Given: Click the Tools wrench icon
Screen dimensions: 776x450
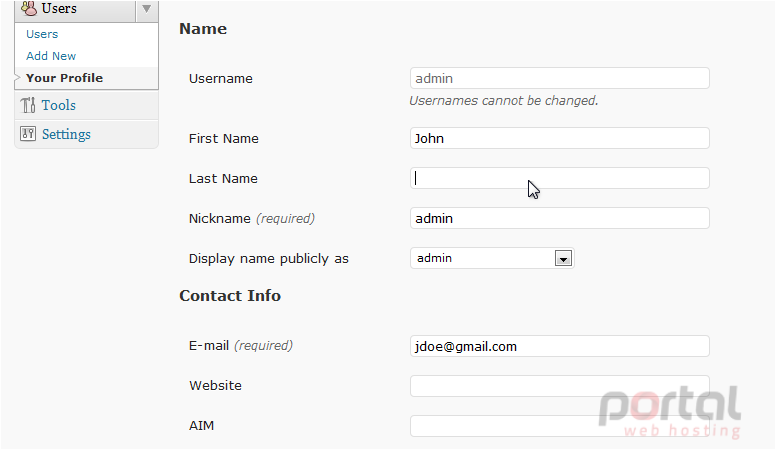Looking at the screenshot, I should click(x=28, y=105).
